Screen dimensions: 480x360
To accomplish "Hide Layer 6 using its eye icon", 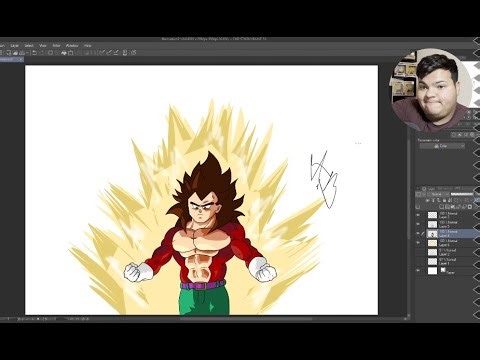I will click(418, 243).
